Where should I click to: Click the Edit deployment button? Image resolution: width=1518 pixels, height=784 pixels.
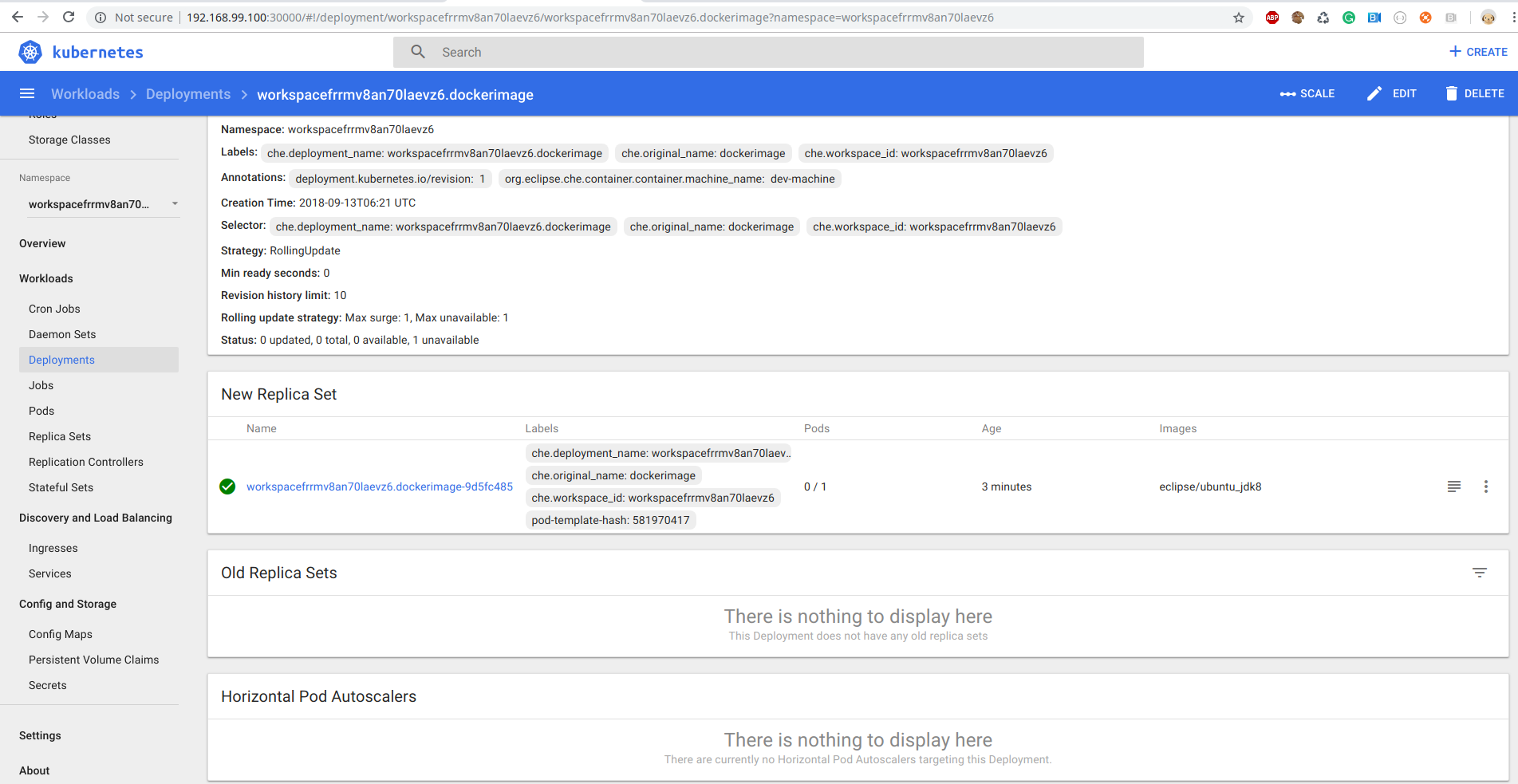tap(1392, 93)
